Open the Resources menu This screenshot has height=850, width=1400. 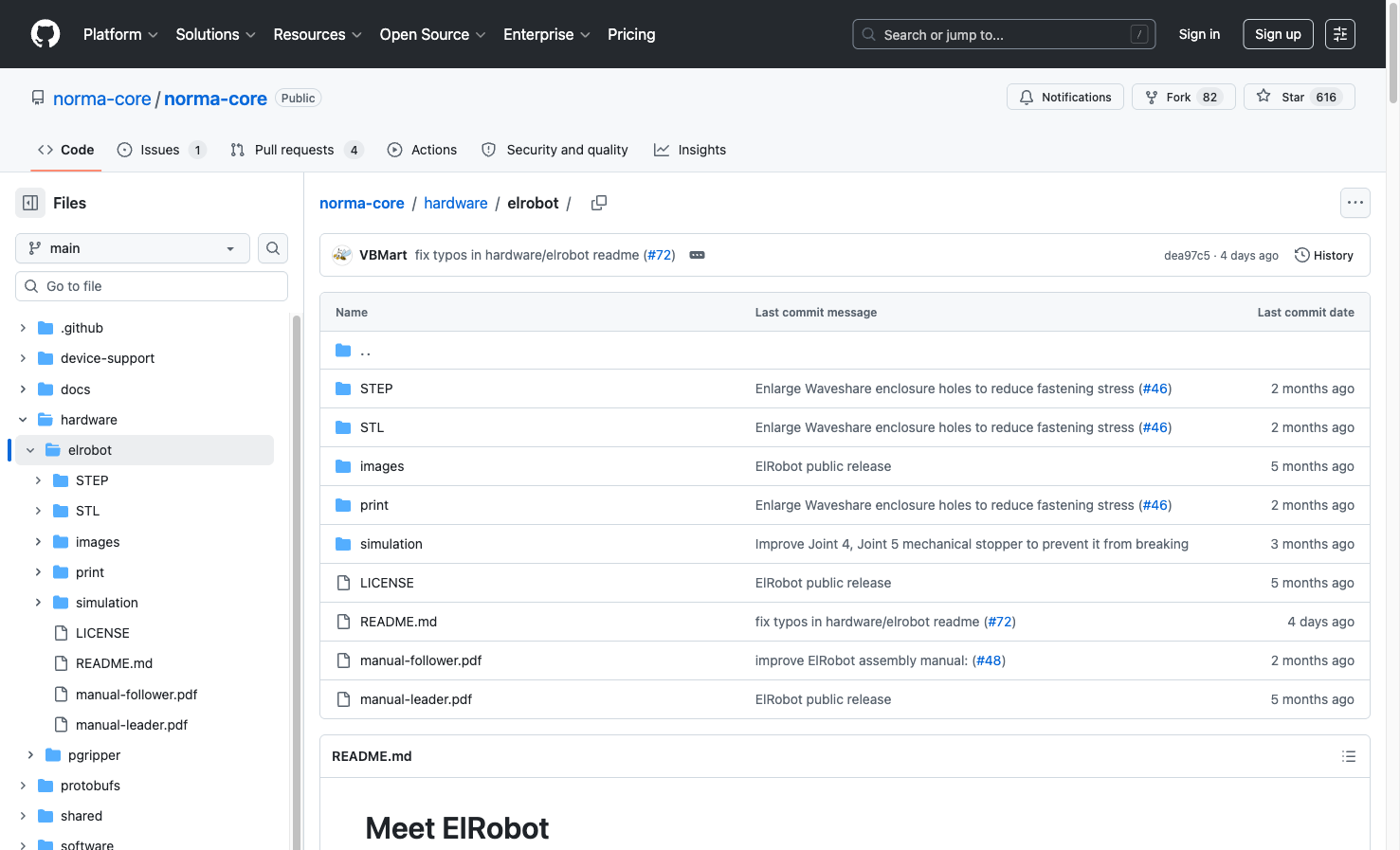tap(318, 34)
